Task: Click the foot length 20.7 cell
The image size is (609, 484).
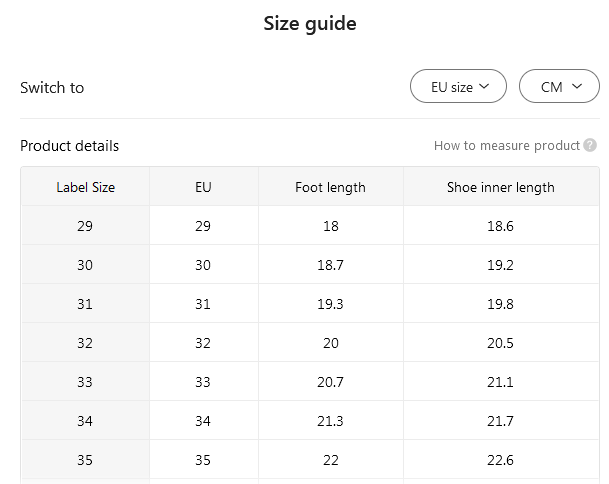Action: 330,382
